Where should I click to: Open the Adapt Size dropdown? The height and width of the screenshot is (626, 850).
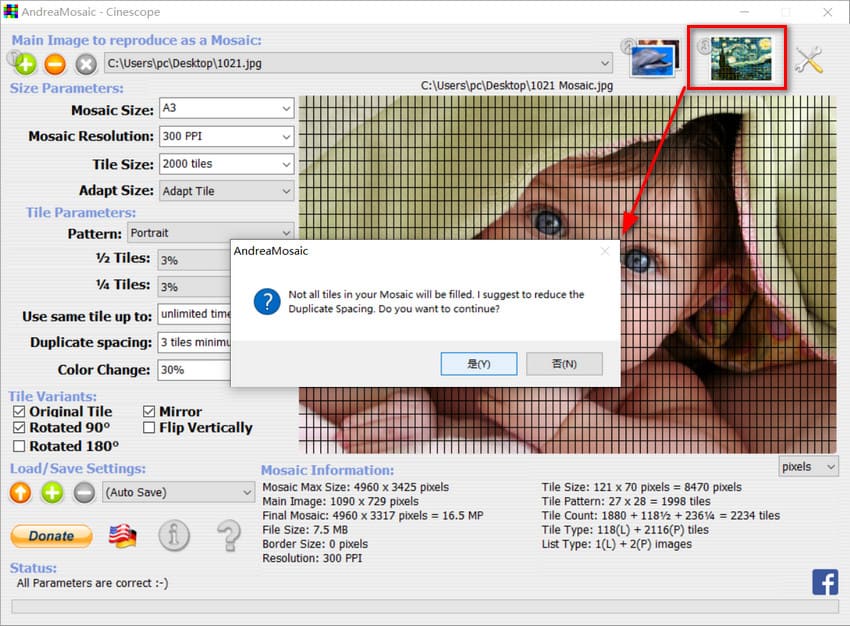pos(227,191)
